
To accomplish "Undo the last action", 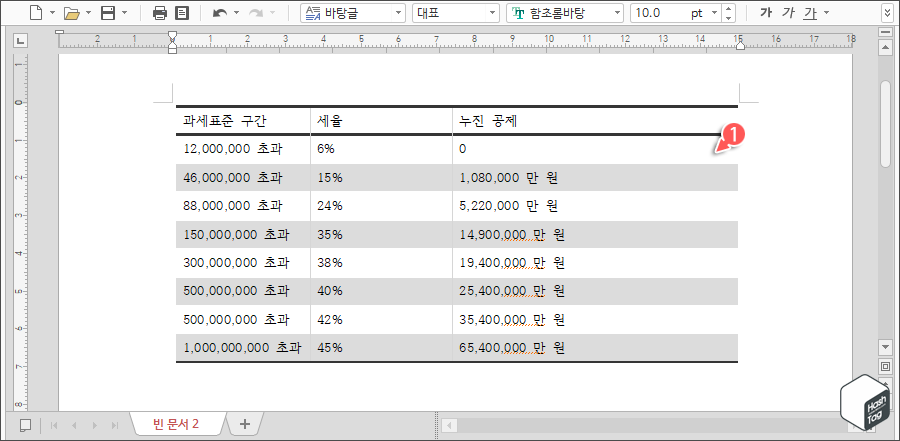I will 219,13.
